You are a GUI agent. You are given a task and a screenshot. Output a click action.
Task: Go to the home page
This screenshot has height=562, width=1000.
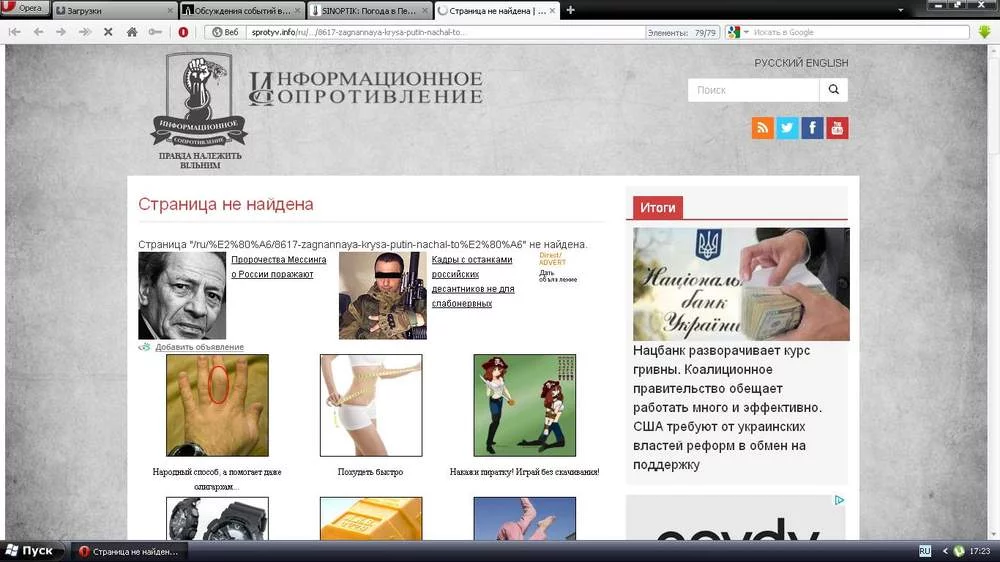coord(132,32)
